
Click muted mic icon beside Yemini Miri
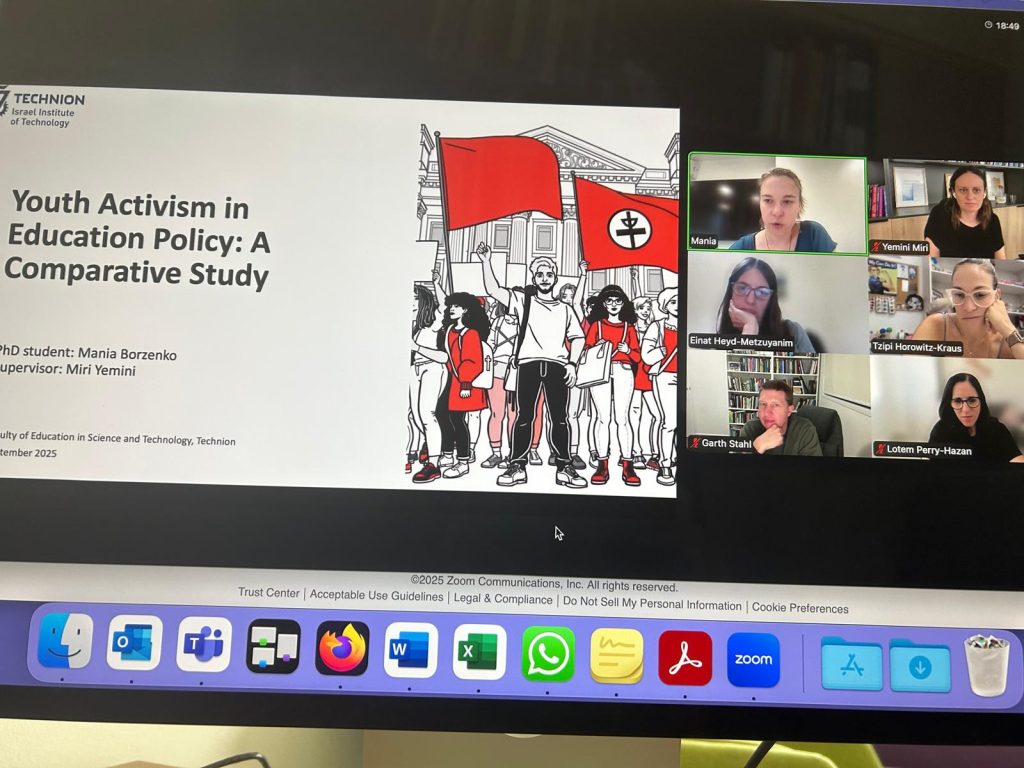(x=876, y=247)
